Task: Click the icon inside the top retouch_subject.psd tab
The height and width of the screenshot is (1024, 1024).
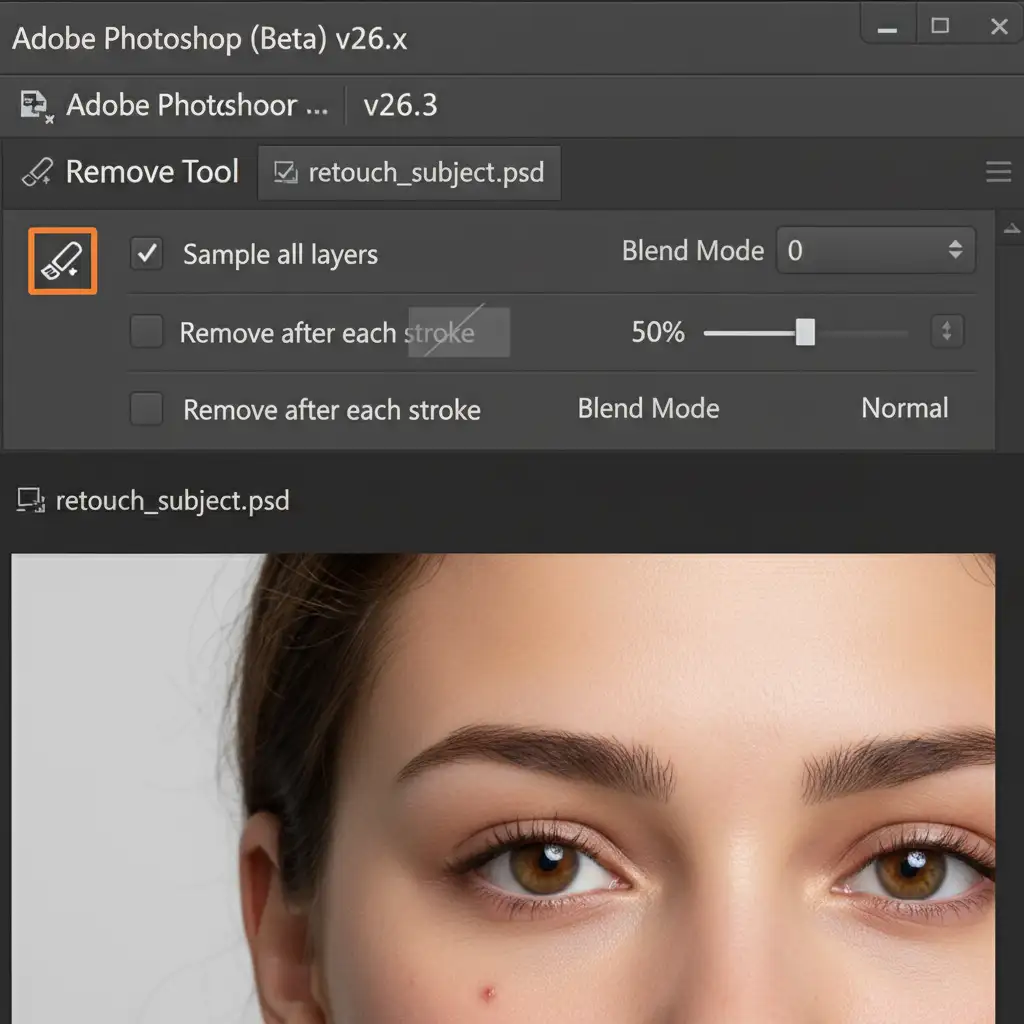Action: coord(286,172)
